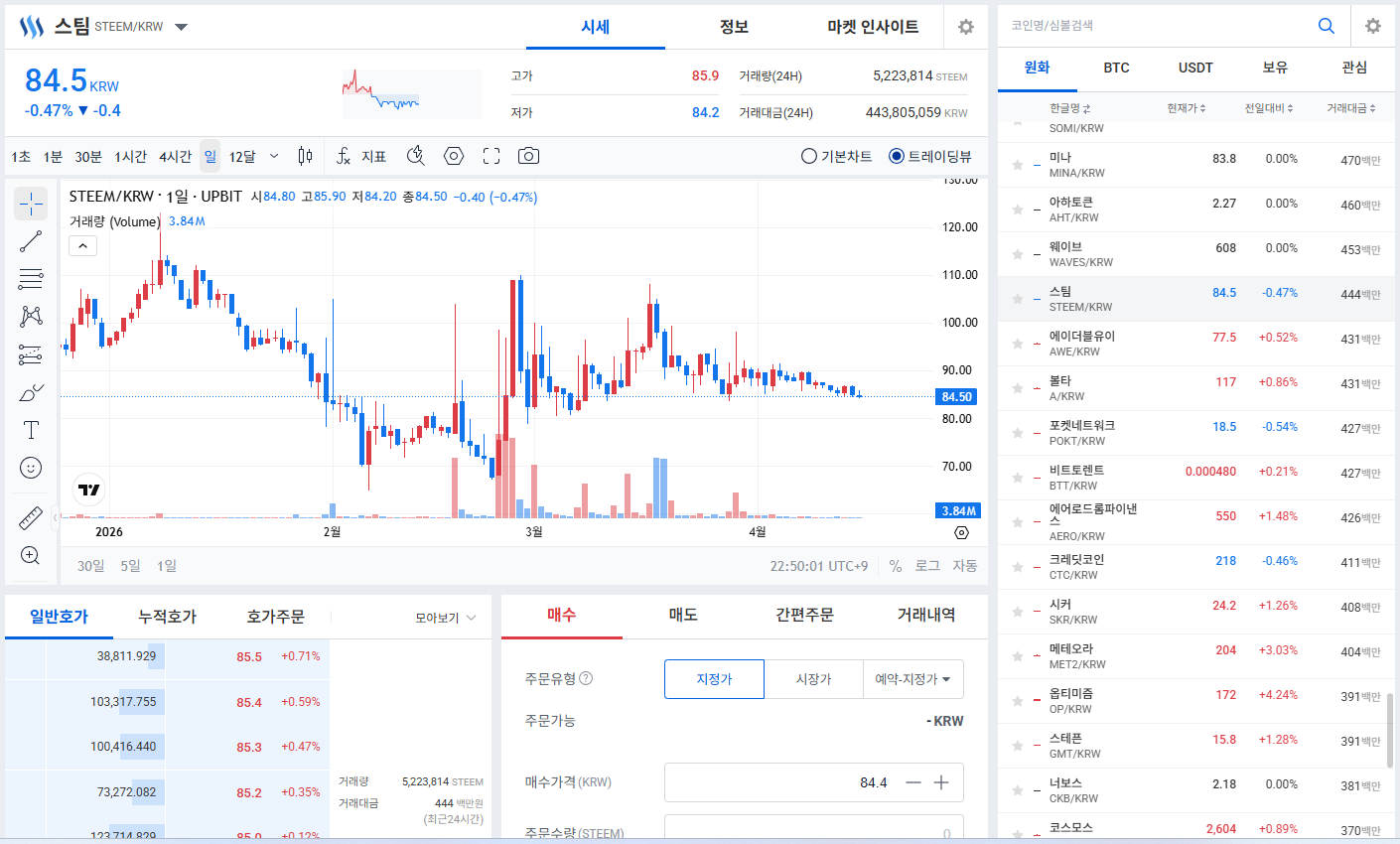The width and height of the screenshot is (1400, 844).
Task: Open the USDT market tab
Action: click(x=1195, y=68)
